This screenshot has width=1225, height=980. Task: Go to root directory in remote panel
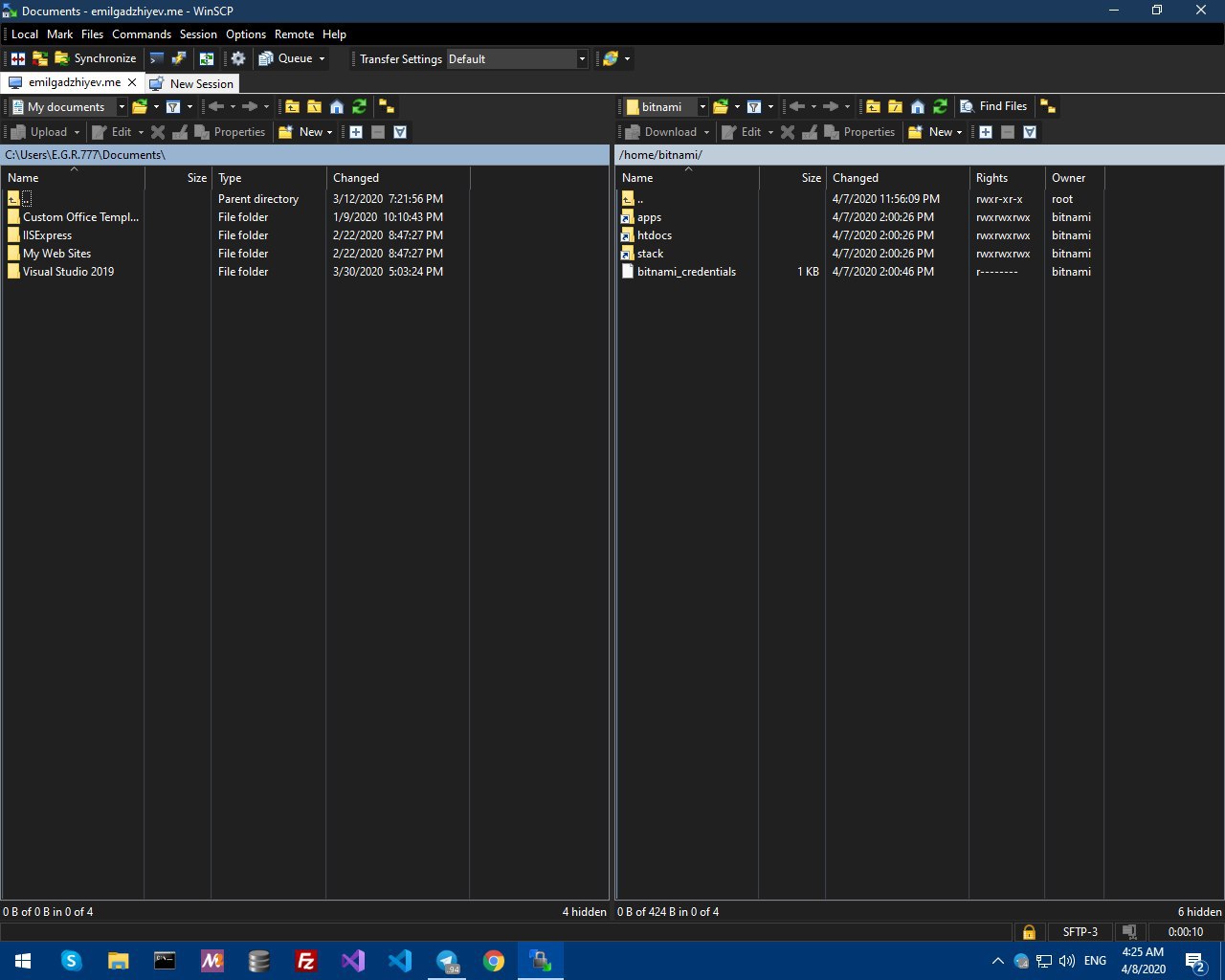tap(895, 106)
